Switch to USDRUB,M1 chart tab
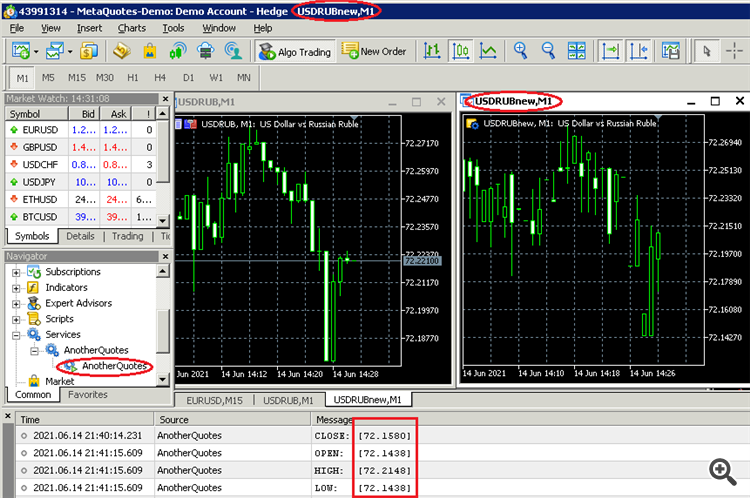750x498 pixels. pyautogui.click(x=288, y=400)
